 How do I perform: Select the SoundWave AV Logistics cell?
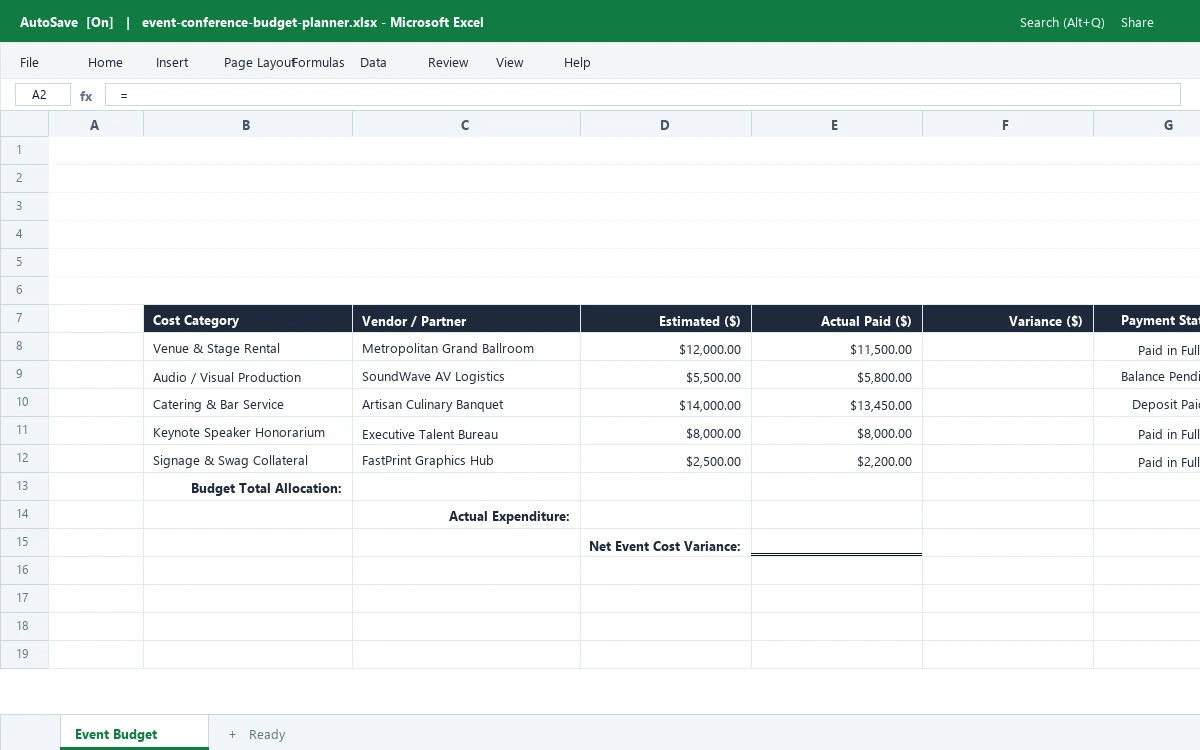[x=466, y=375]
